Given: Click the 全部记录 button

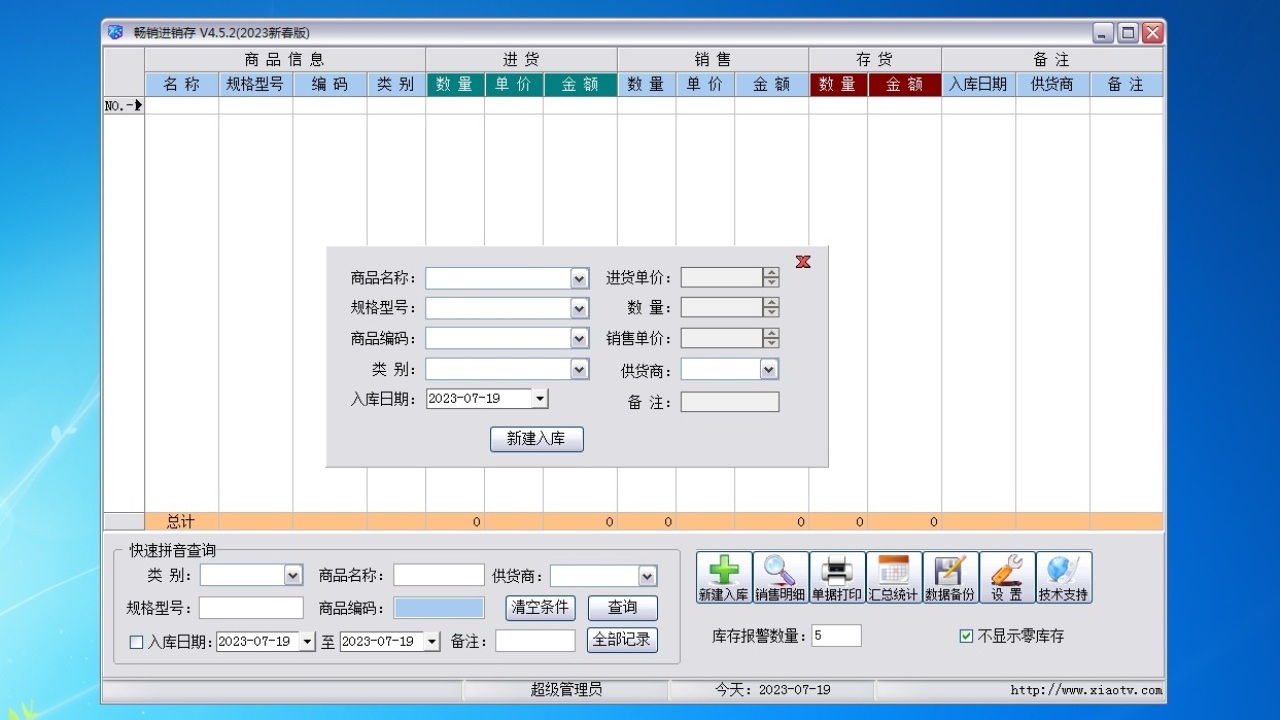Looking at the screenshot, I should coord(621,640).
